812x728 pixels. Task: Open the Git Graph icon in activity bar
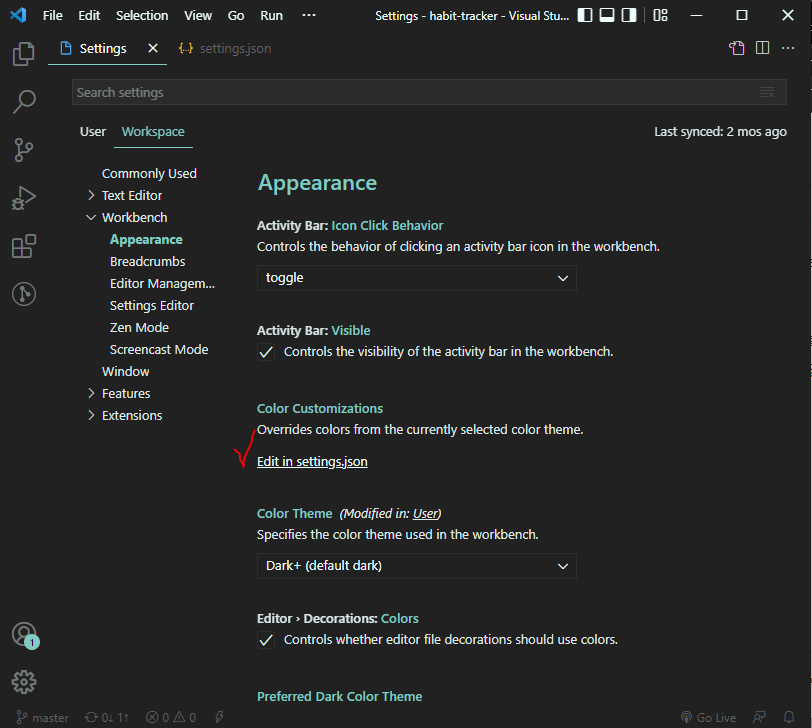click(x=23, y=294)
